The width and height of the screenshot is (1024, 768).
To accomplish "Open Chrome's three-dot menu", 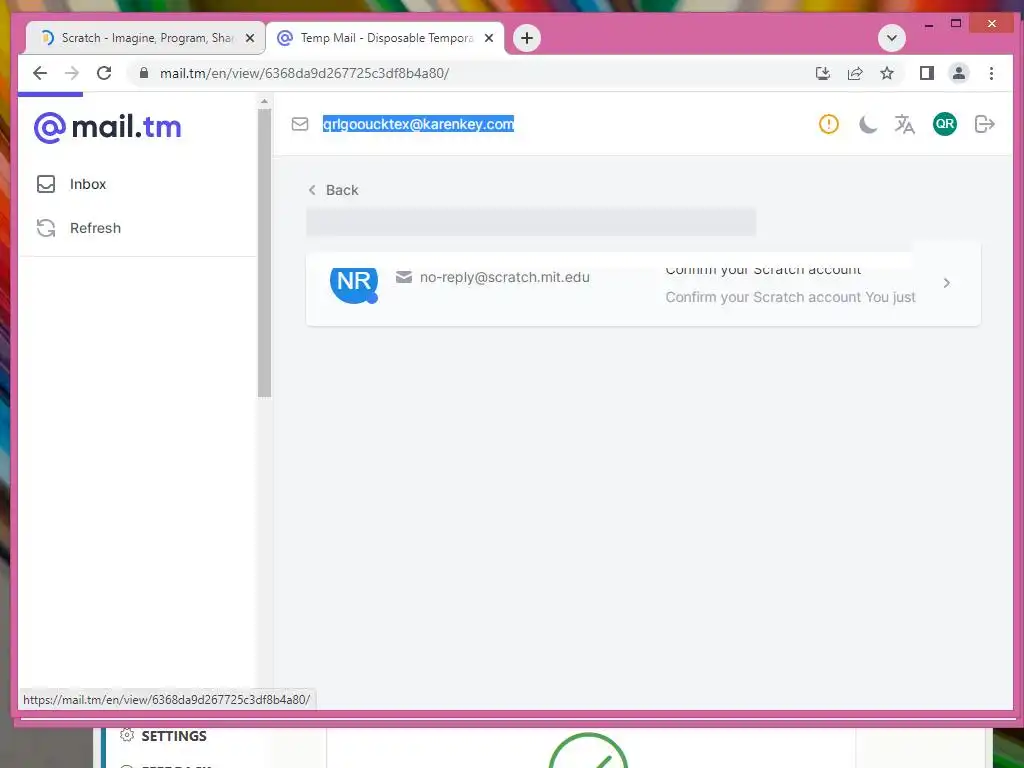I will click(991, 73).
